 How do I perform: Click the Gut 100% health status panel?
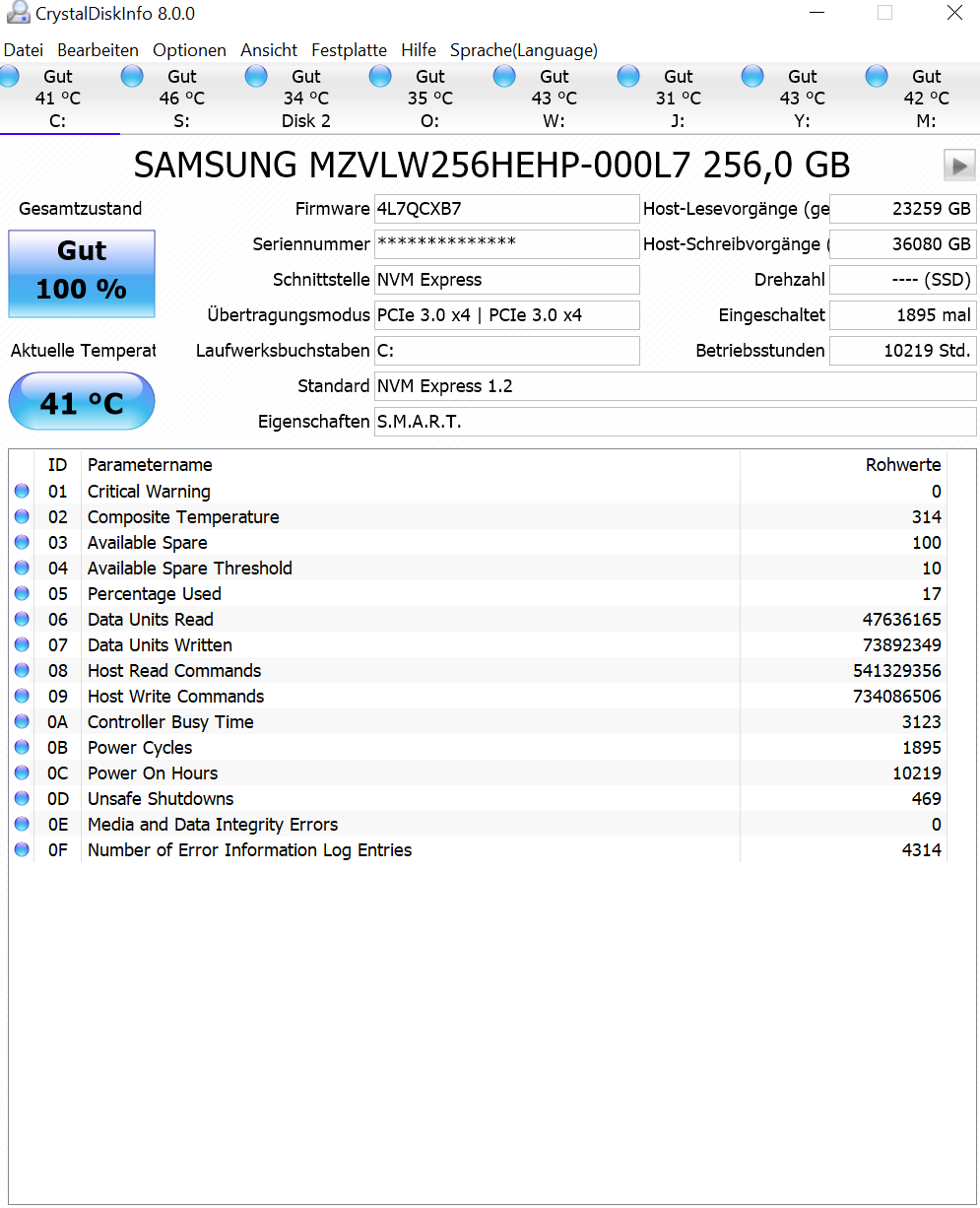(x=81, y=273)
